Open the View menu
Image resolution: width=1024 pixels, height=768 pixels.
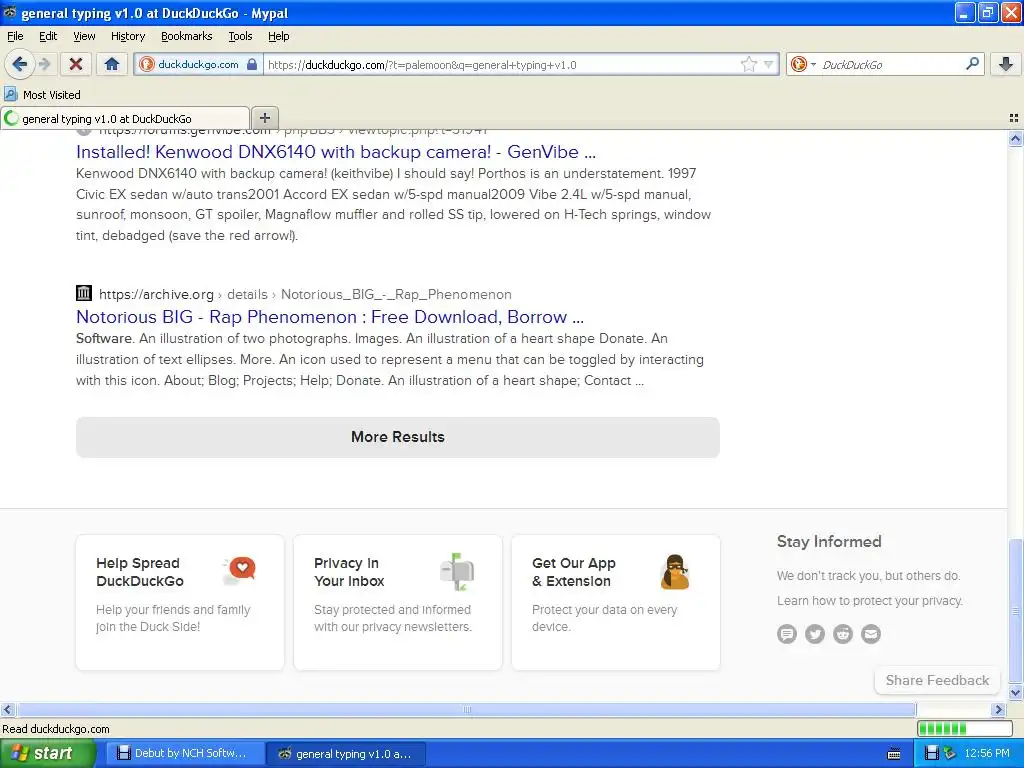click(x=84, y=36)
